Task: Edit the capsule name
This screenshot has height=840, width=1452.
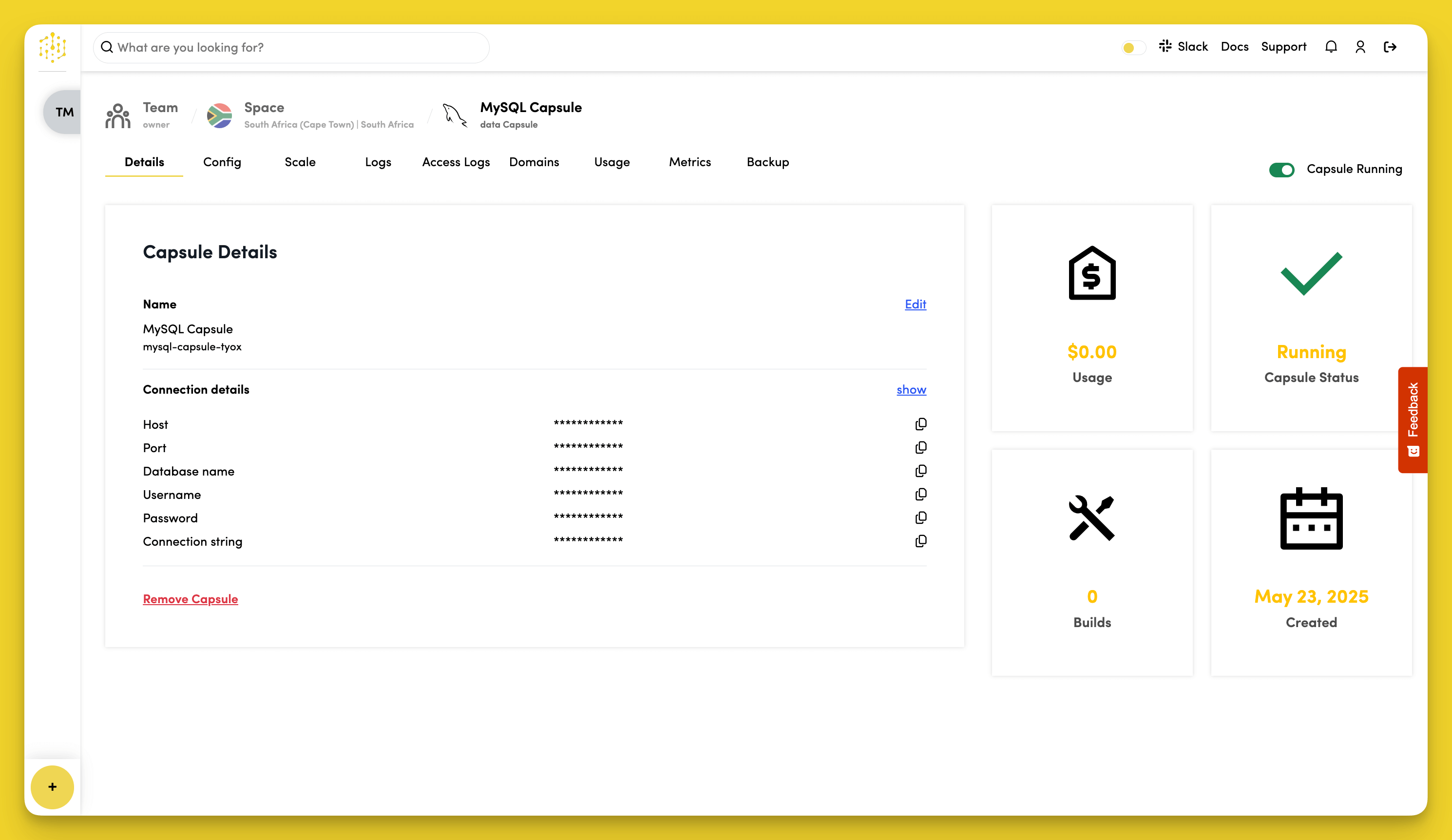Action: (x=915, y=304)
